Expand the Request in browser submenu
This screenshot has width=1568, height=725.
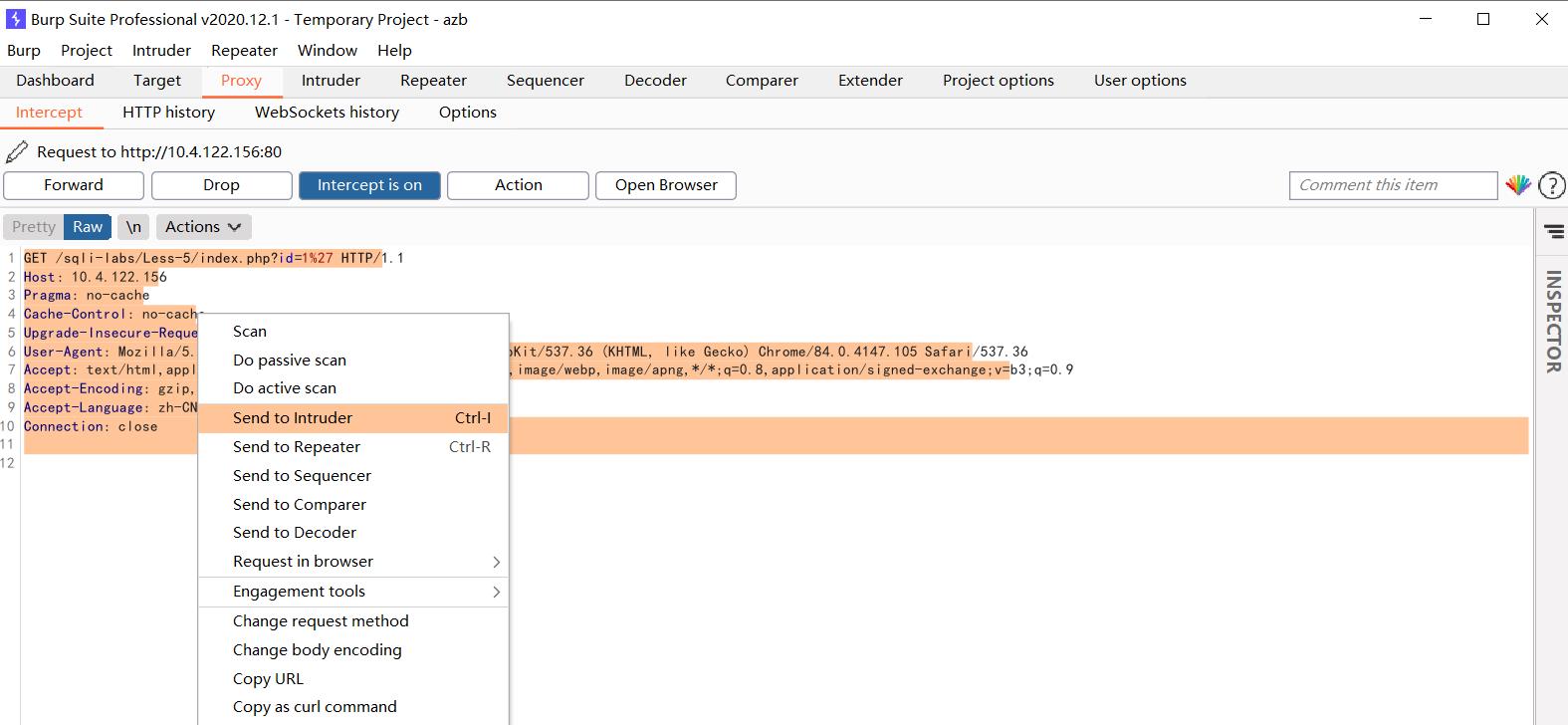click(x=353, y=562)
